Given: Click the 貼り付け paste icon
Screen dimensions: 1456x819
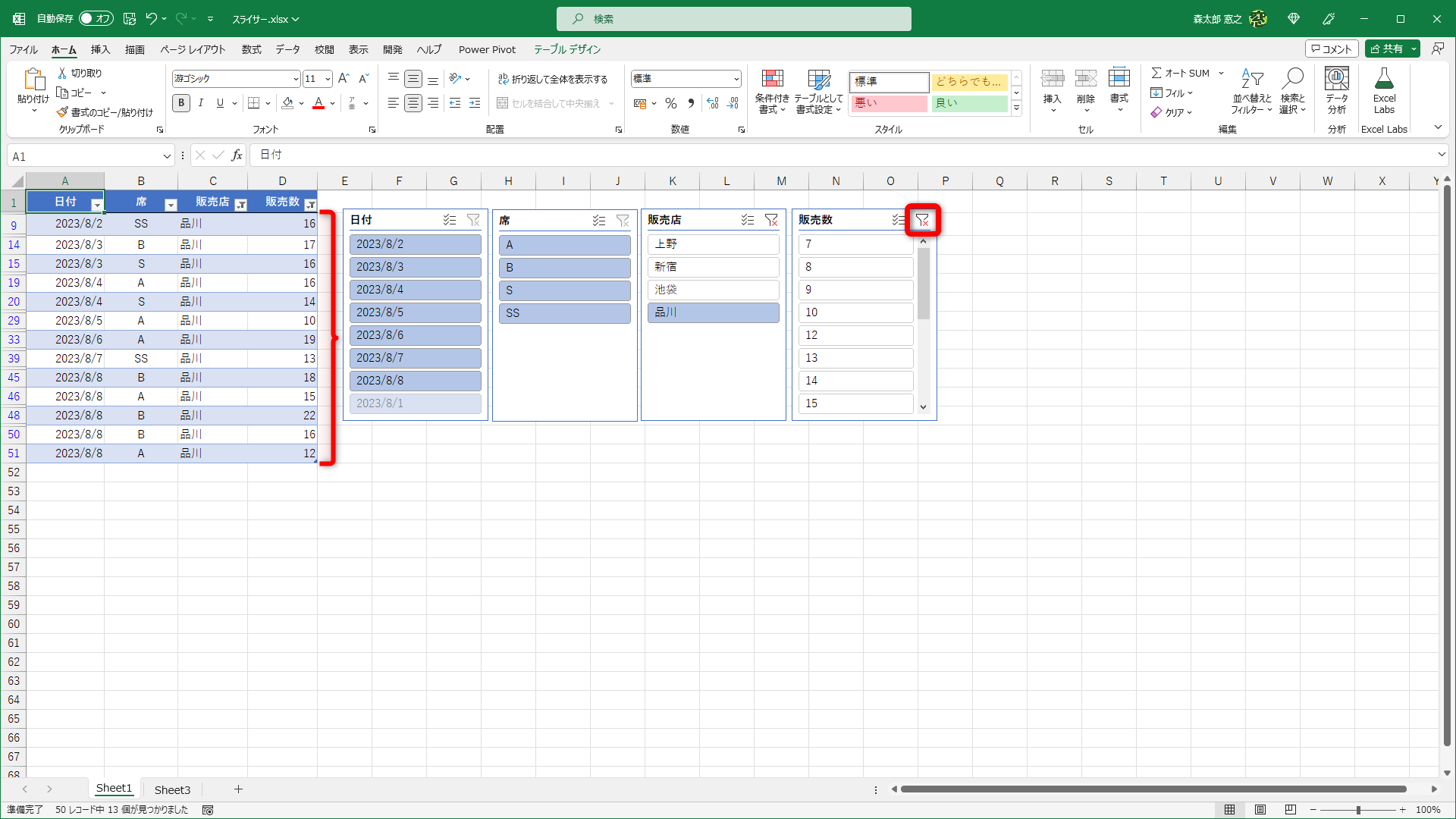Looking at the screenshot, I should click(33, 79).
